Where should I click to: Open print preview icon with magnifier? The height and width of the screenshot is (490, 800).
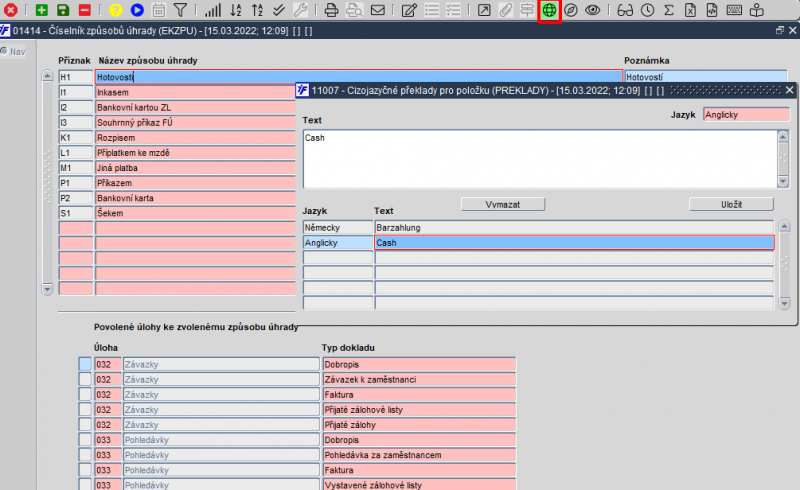(x=354, y=10)
